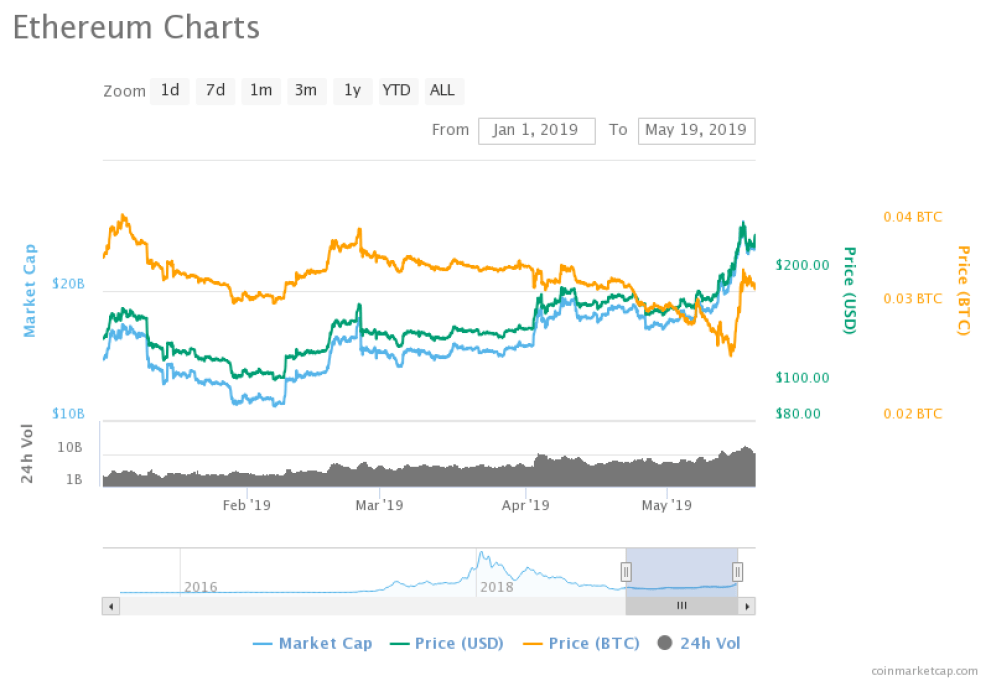Toggle Market Cap series in legend

coord(313,643)
